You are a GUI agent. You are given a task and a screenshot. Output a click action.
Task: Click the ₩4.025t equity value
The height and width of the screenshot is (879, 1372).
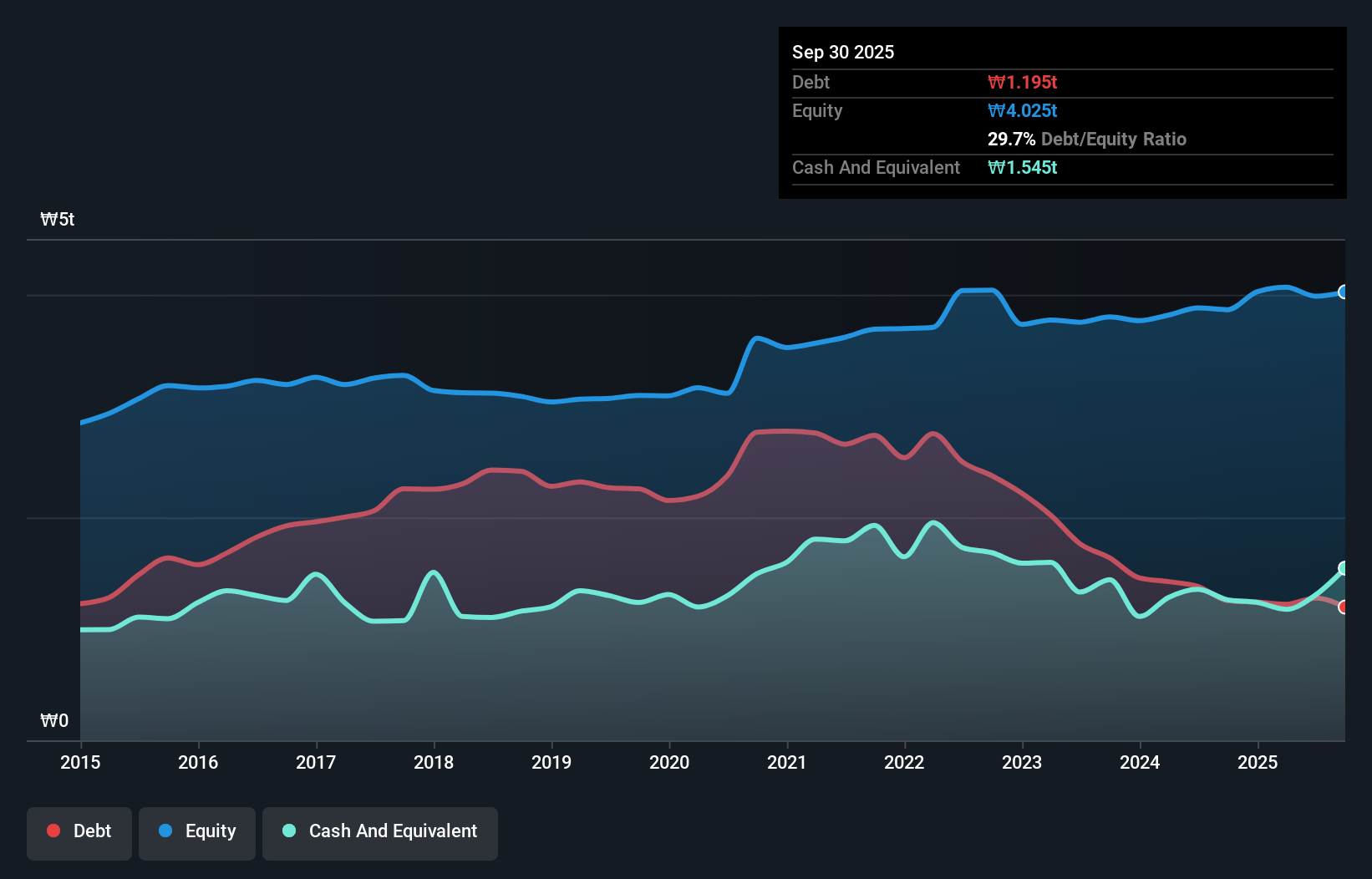point(1022,110)
